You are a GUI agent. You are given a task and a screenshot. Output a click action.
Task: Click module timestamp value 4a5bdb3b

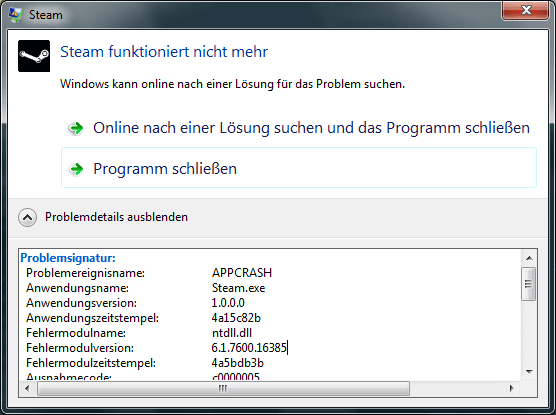238,363
